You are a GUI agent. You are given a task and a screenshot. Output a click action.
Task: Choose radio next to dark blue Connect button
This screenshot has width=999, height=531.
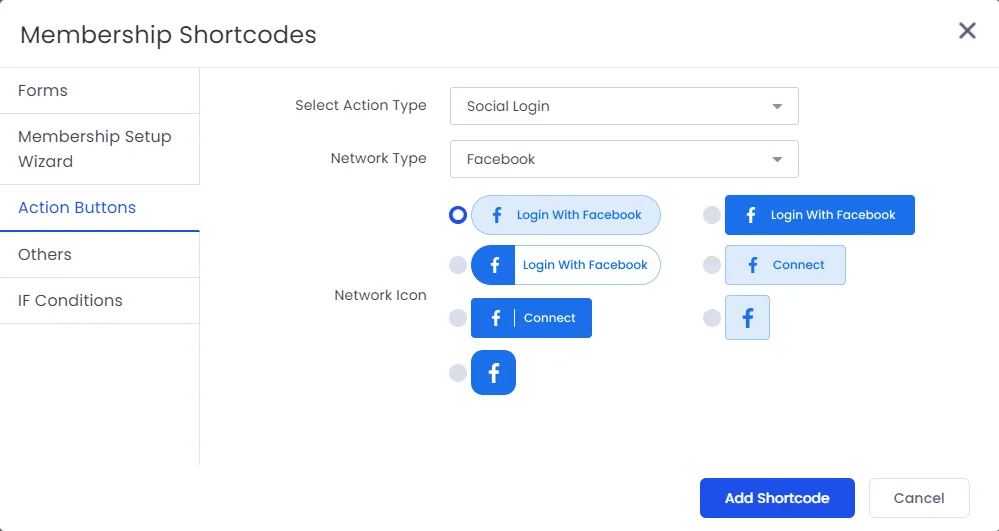(x=458, y=318)
